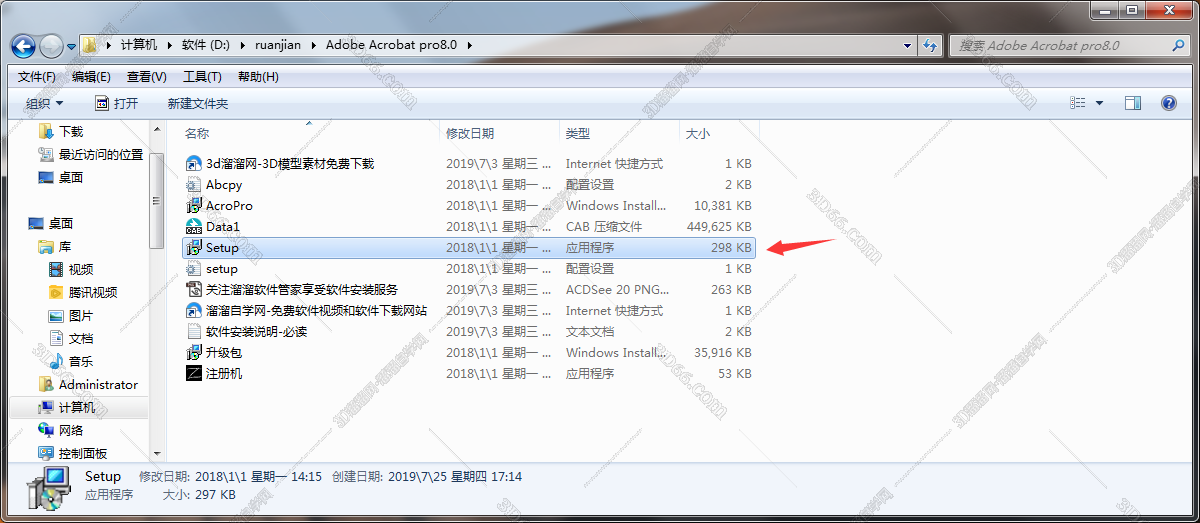Image resolution: width=1200 pixels, height=523 pixels.
Task: Select file name 升级包
Action: pyautogui.click(x=224, y=352)
